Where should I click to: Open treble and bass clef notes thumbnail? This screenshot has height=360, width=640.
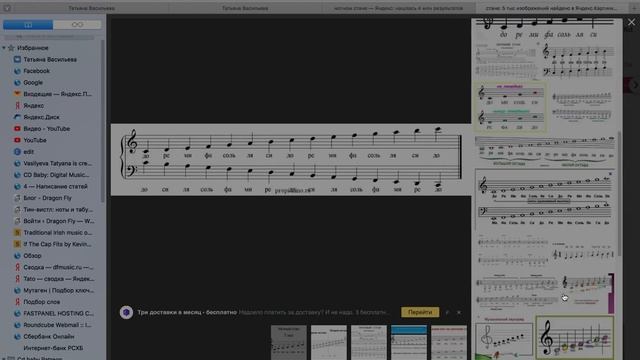(x=578, y=61)
